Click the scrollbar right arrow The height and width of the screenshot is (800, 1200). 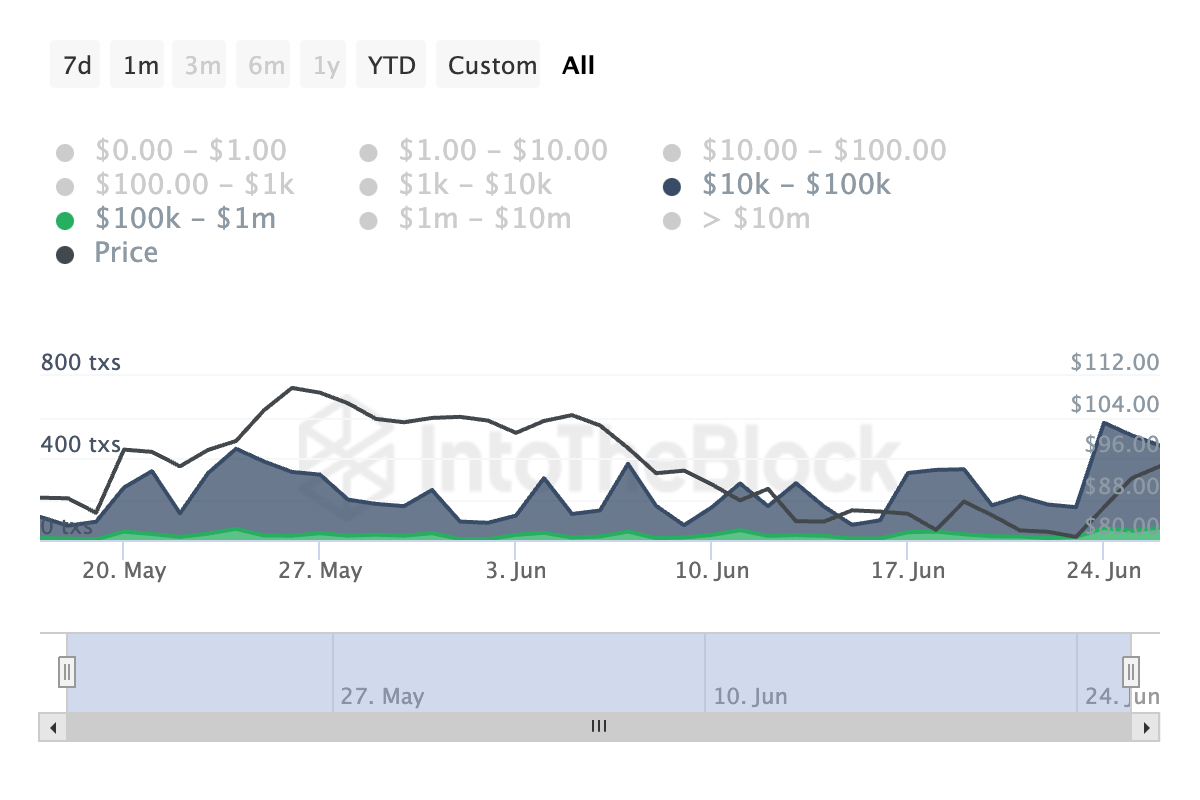(1146, 727)
